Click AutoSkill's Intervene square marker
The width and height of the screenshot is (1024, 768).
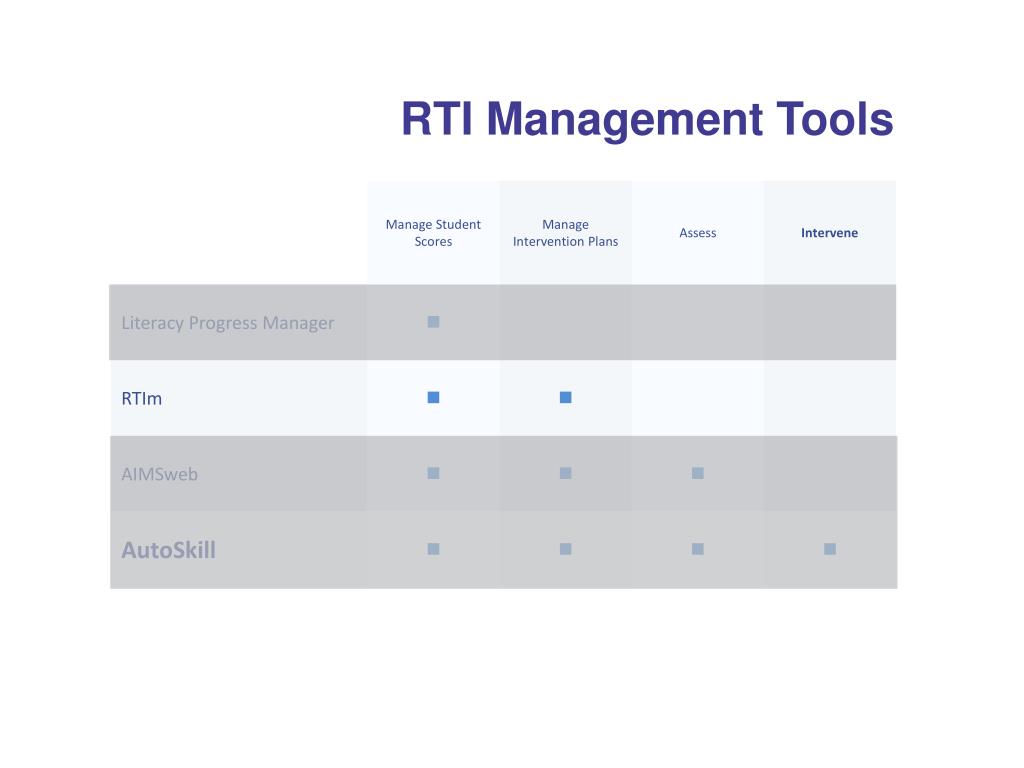(829, 549)
